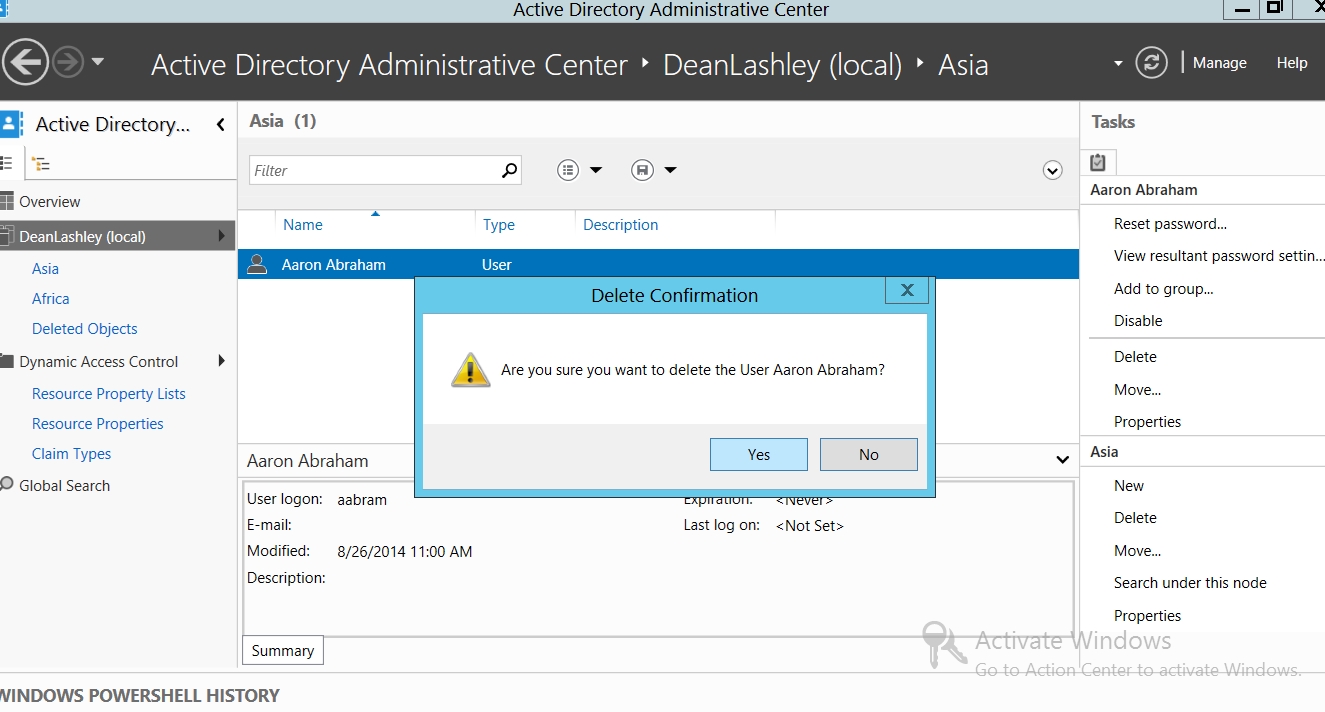Viewport: 1325px width, 712px height.
Task: Click the refresh icon in header
Action: pos(1151,63)
